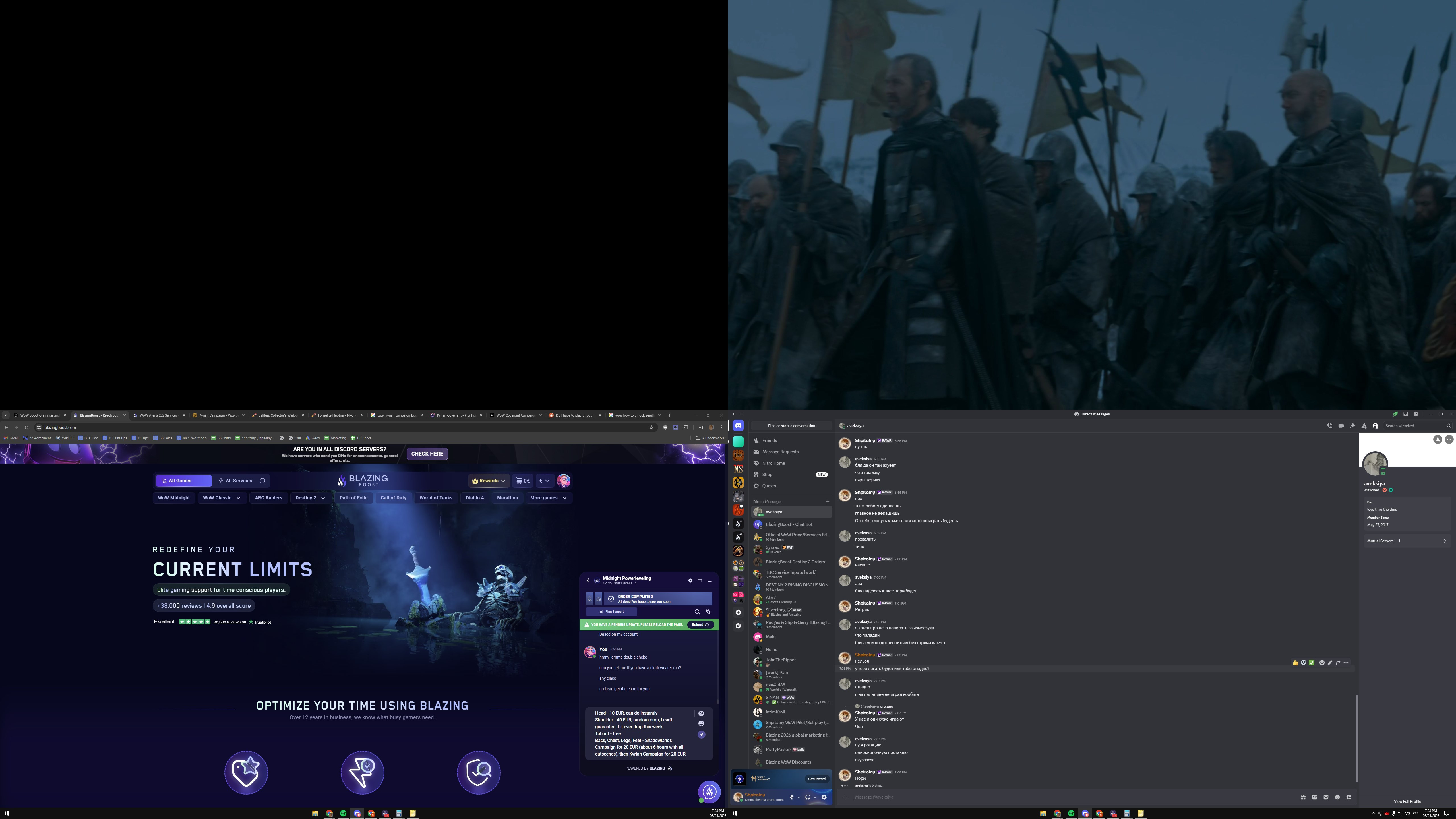Open Windows notification center in tray

click(x=1447, y=813)
